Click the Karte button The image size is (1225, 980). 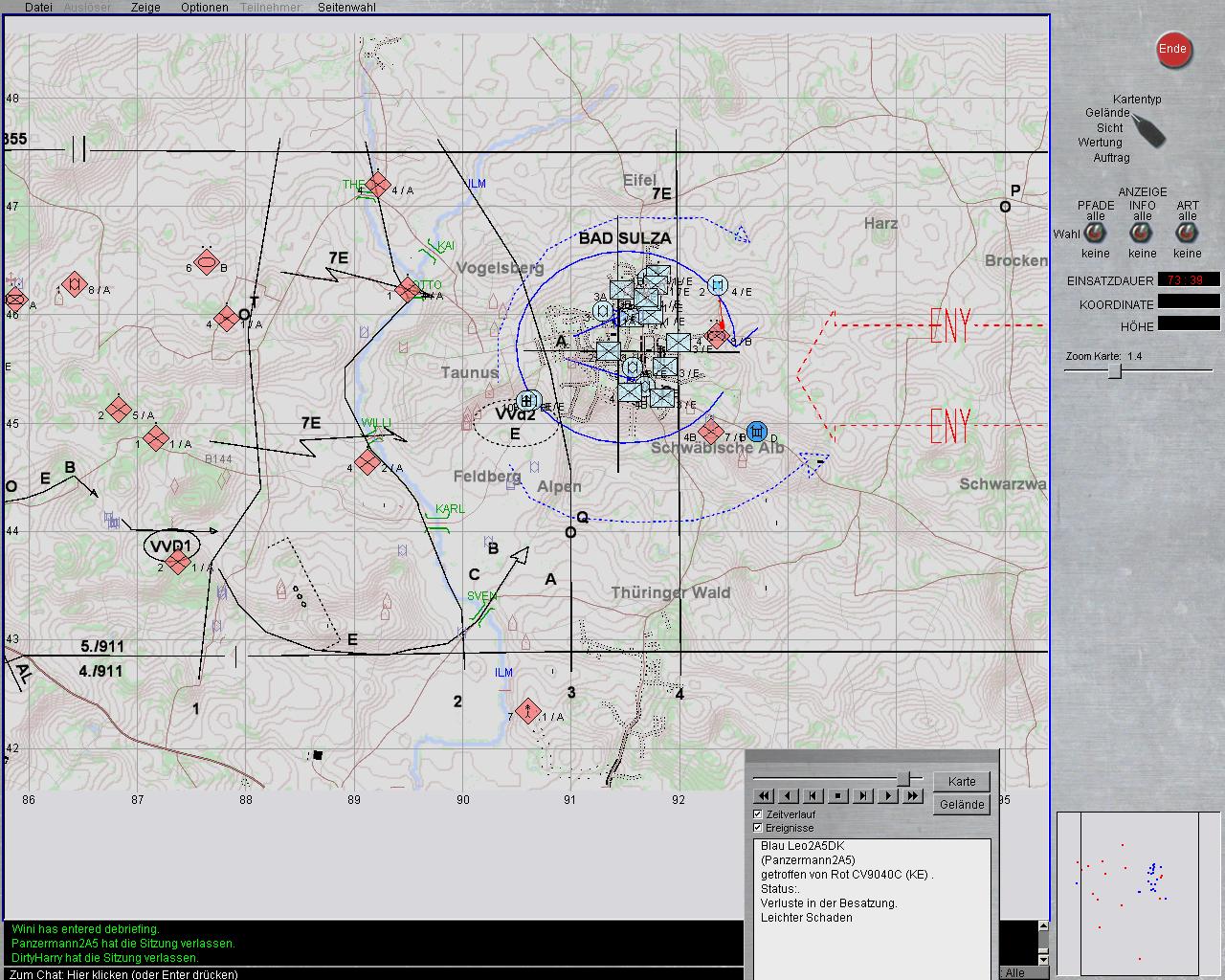961,782
